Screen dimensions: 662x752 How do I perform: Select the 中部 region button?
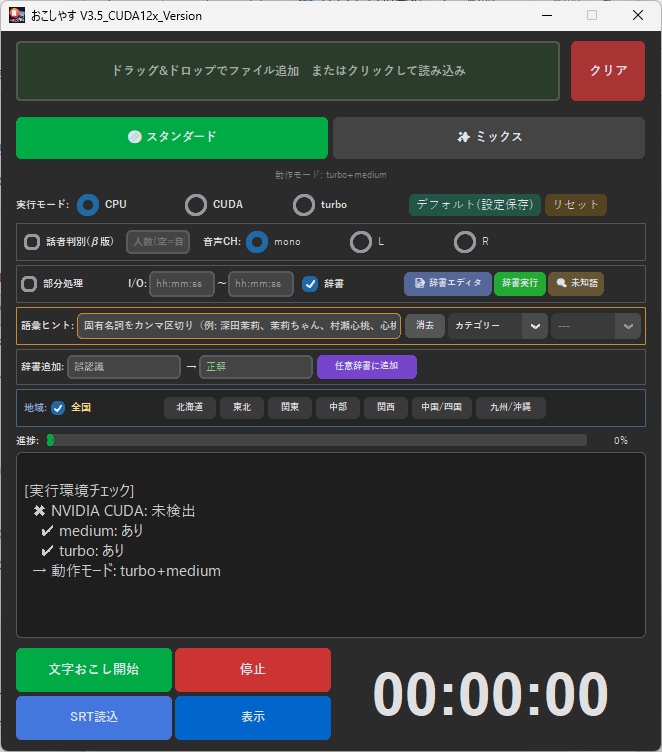click(x=338, y=408)
